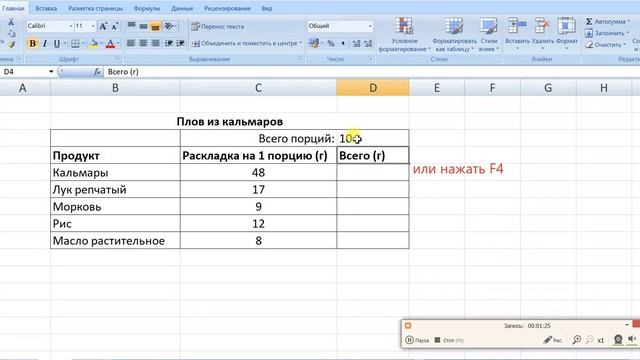Click formula bar showing Всего (г)
Viewport: 640px width, 360px height.
coord(371,72)
